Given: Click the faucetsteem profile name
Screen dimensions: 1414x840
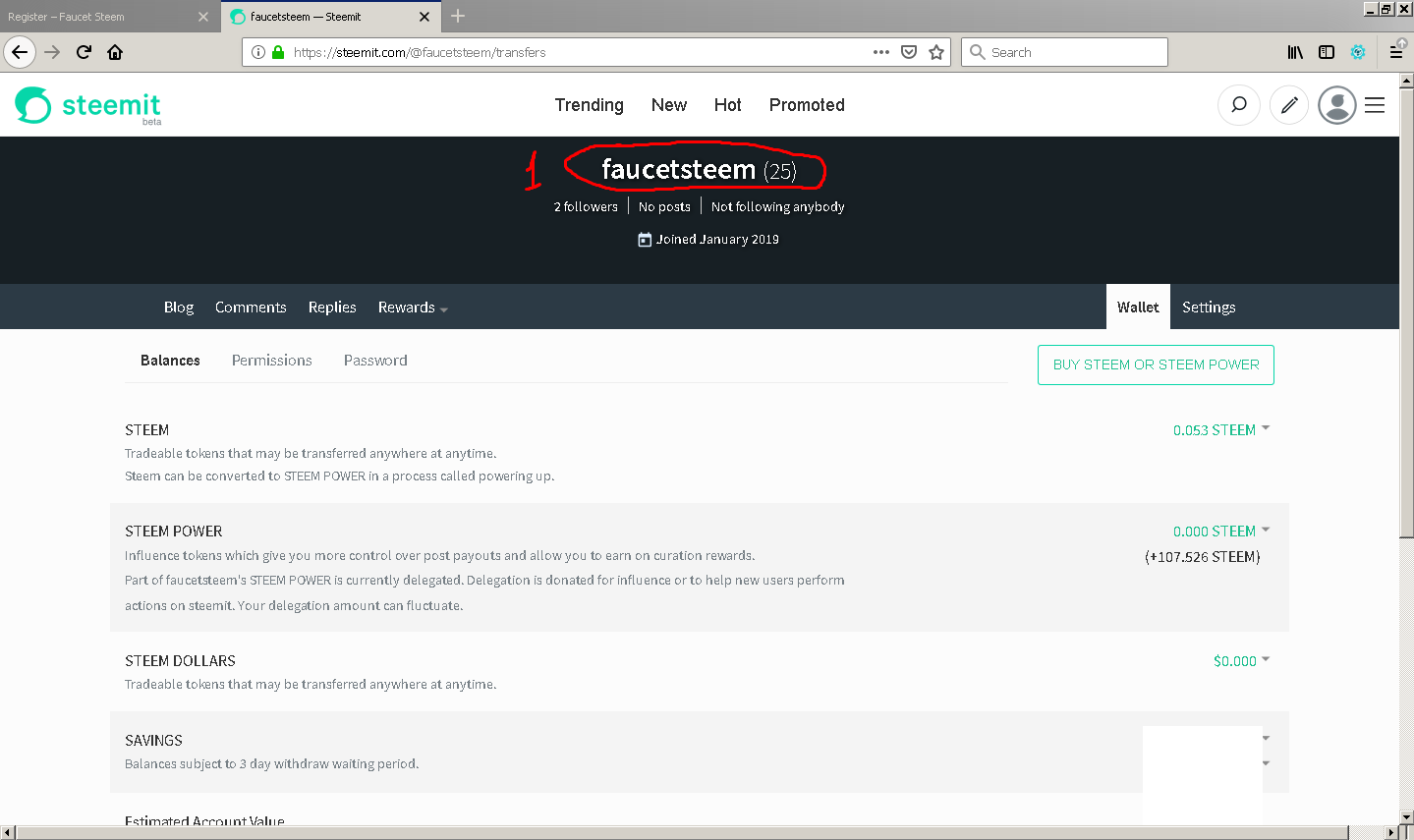Looking at the screenshot, I should tap(678, 170).
